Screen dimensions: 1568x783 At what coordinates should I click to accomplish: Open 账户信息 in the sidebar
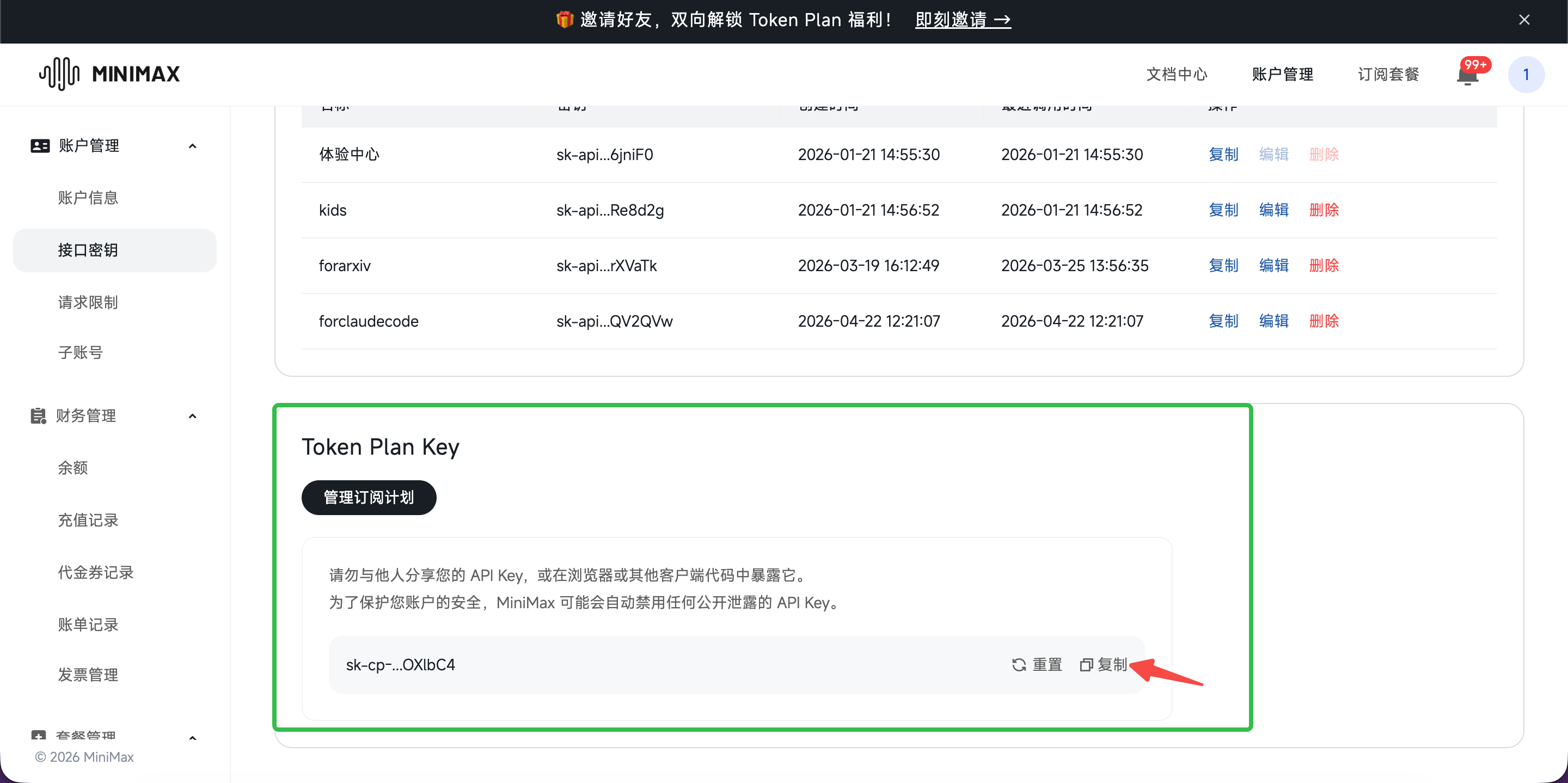tap(88, 198)
